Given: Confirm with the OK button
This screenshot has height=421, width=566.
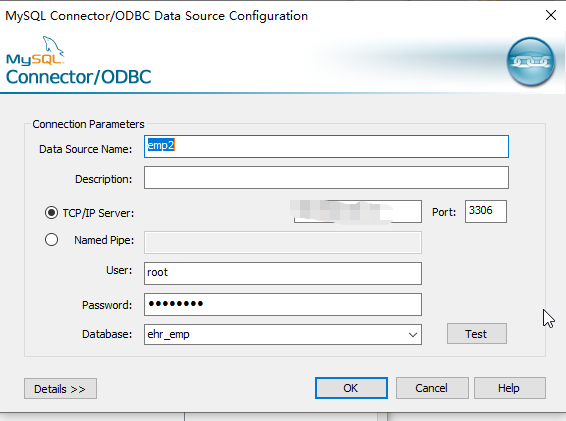Looking at the screenshot, I should click(351, 388).
